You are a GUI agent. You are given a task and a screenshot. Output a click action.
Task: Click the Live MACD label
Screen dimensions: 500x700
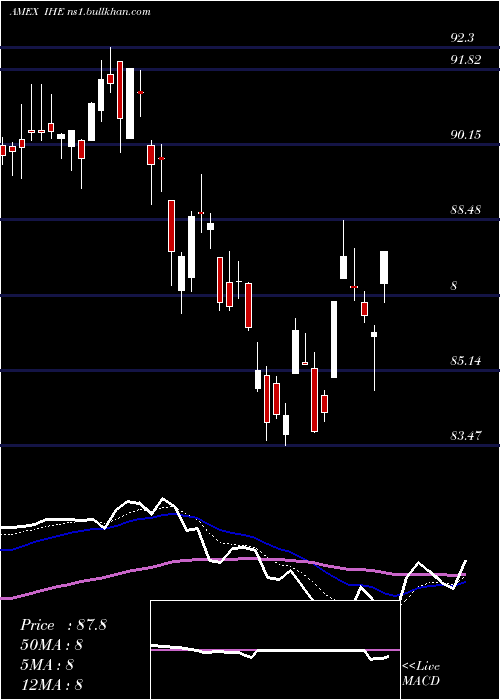tap(421, 674)
